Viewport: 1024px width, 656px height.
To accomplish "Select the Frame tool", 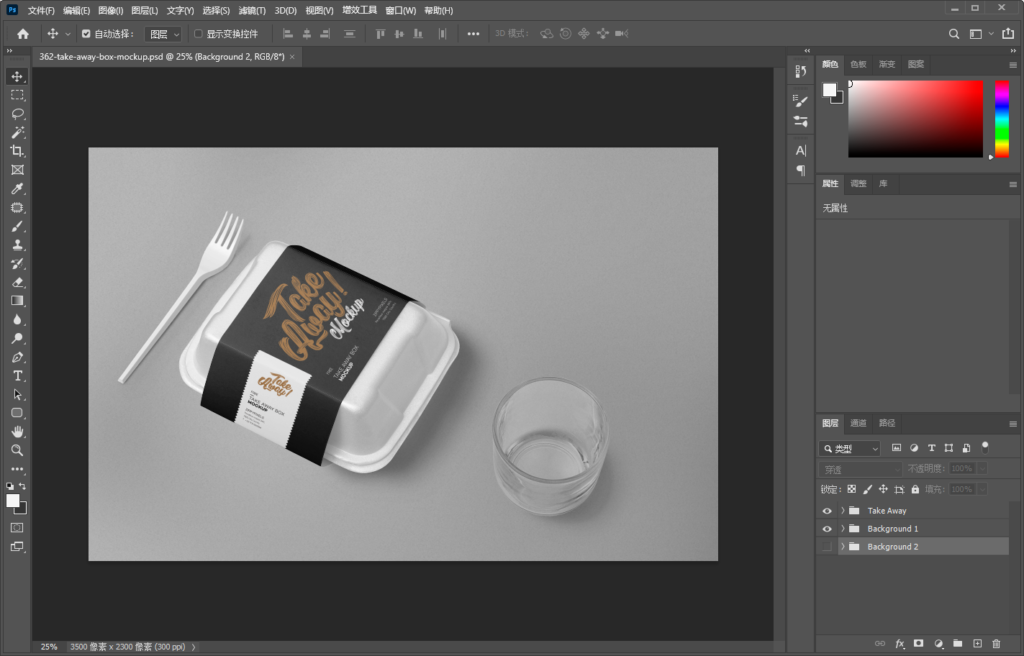I will coord(17,170).
